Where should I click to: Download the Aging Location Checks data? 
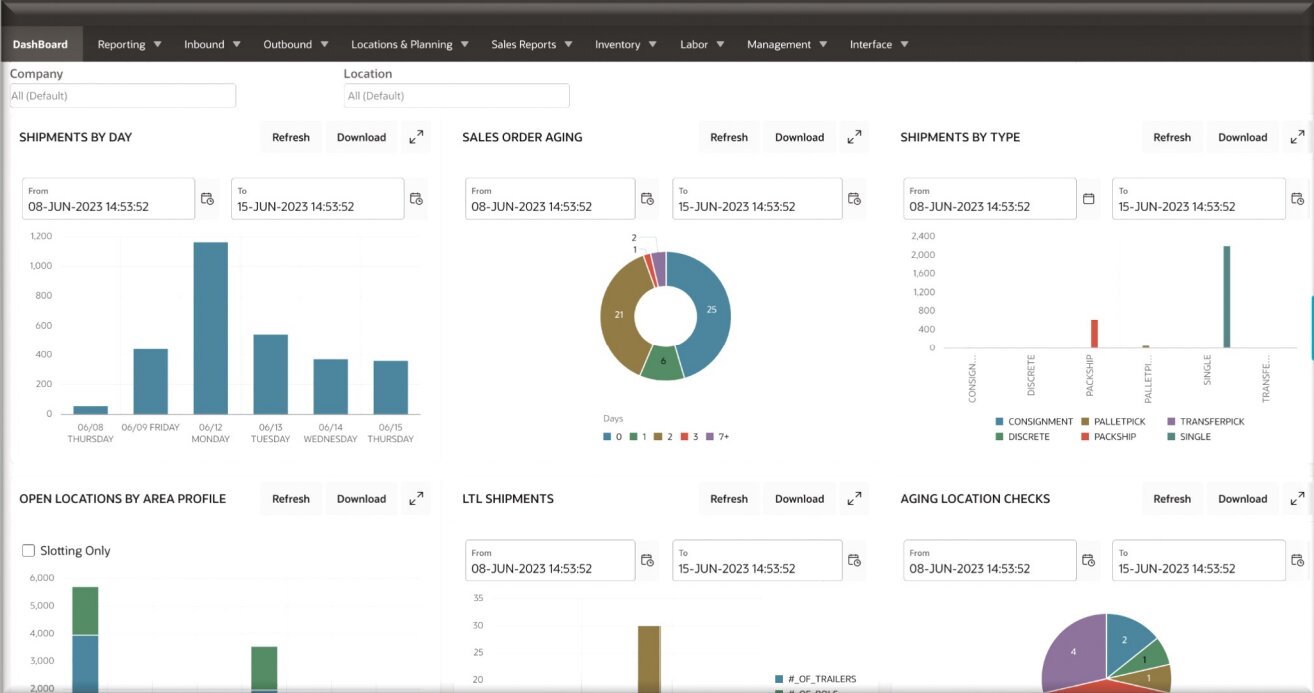coord(1242,499)
